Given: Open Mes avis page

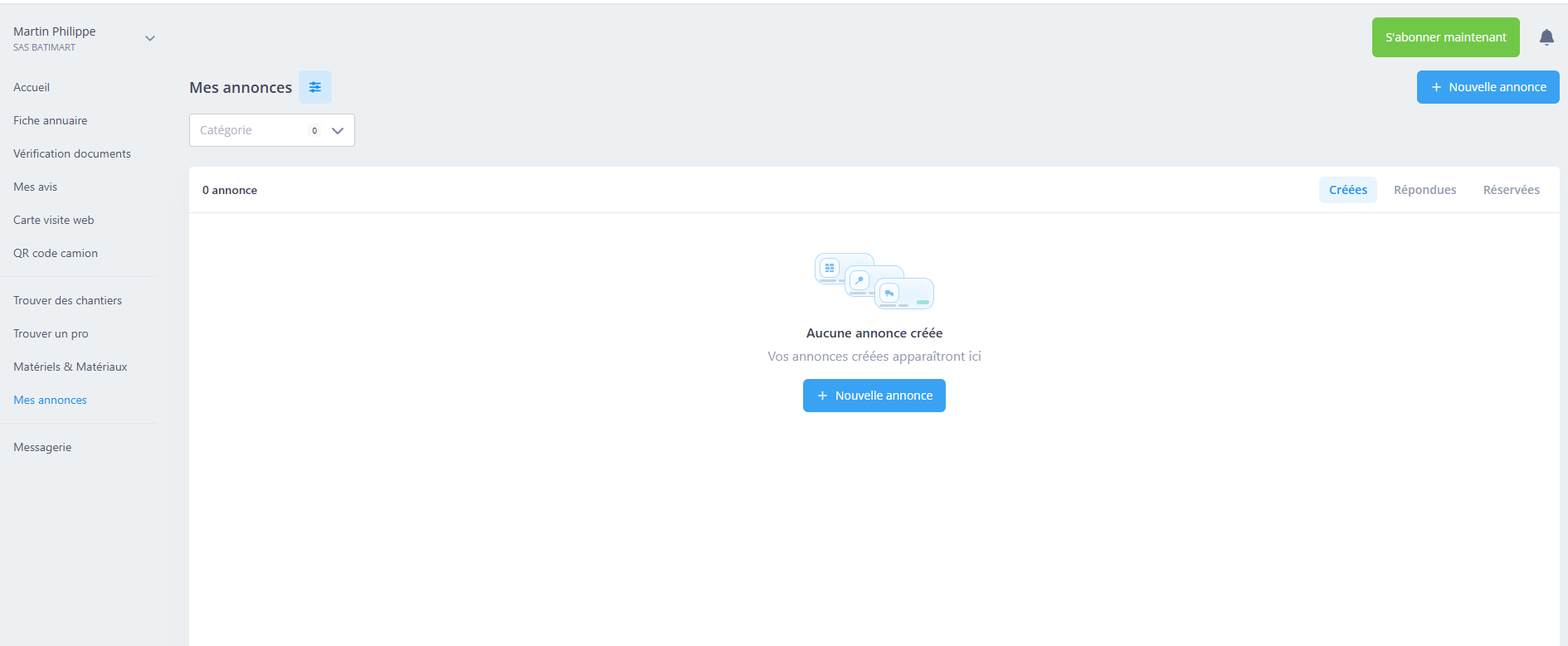Looking at the screenshot, I should pyautogui.click(x=36, y=187).
